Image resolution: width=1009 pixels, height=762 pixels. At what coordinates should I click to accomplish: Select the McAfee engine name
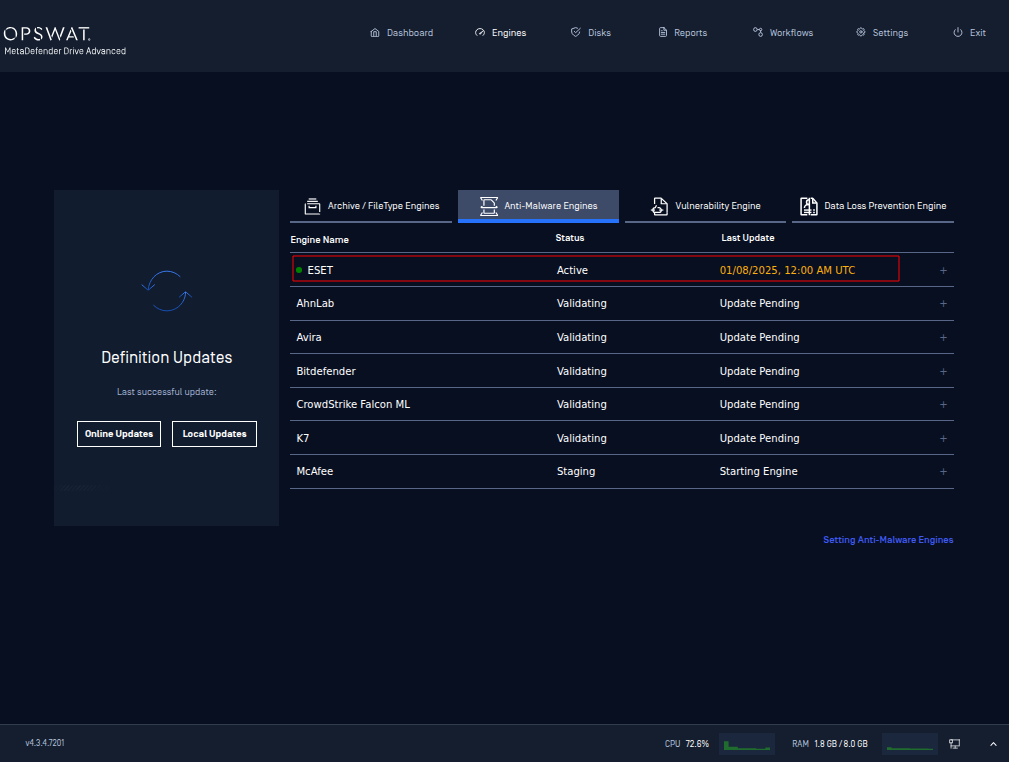(x=315, y=471)
